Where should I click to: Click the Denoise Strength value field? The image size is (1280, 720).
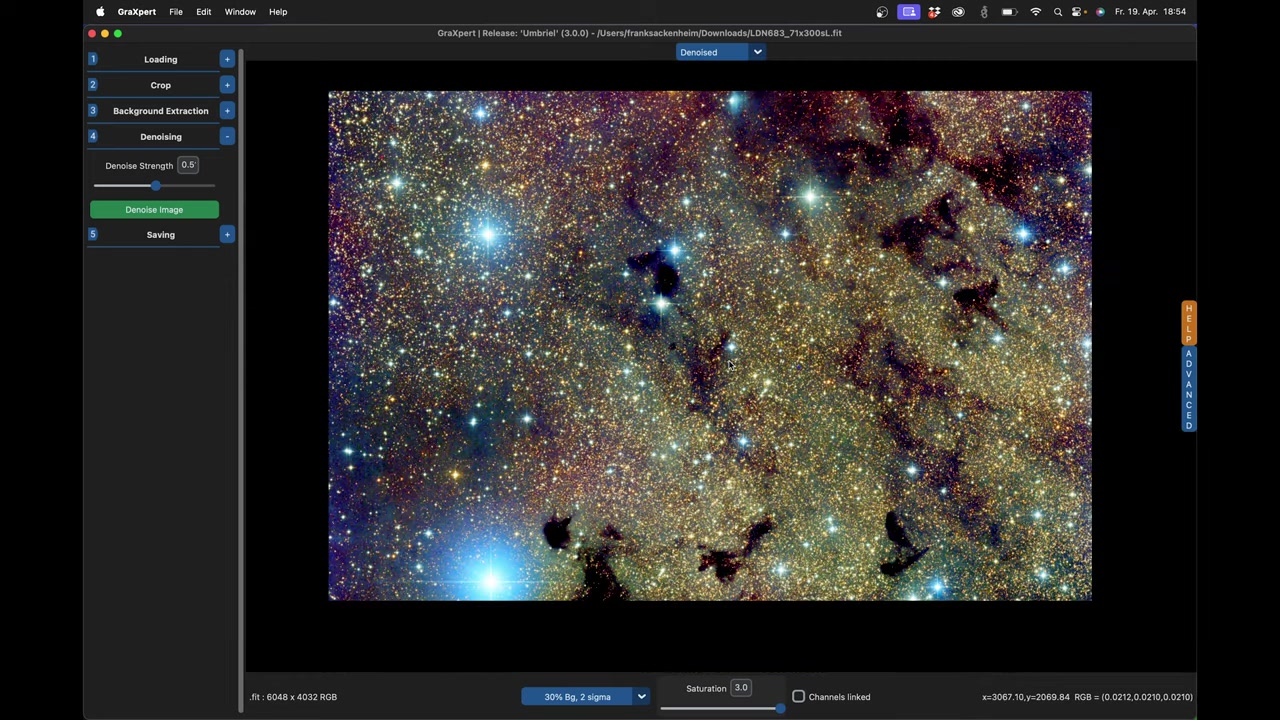188,165
